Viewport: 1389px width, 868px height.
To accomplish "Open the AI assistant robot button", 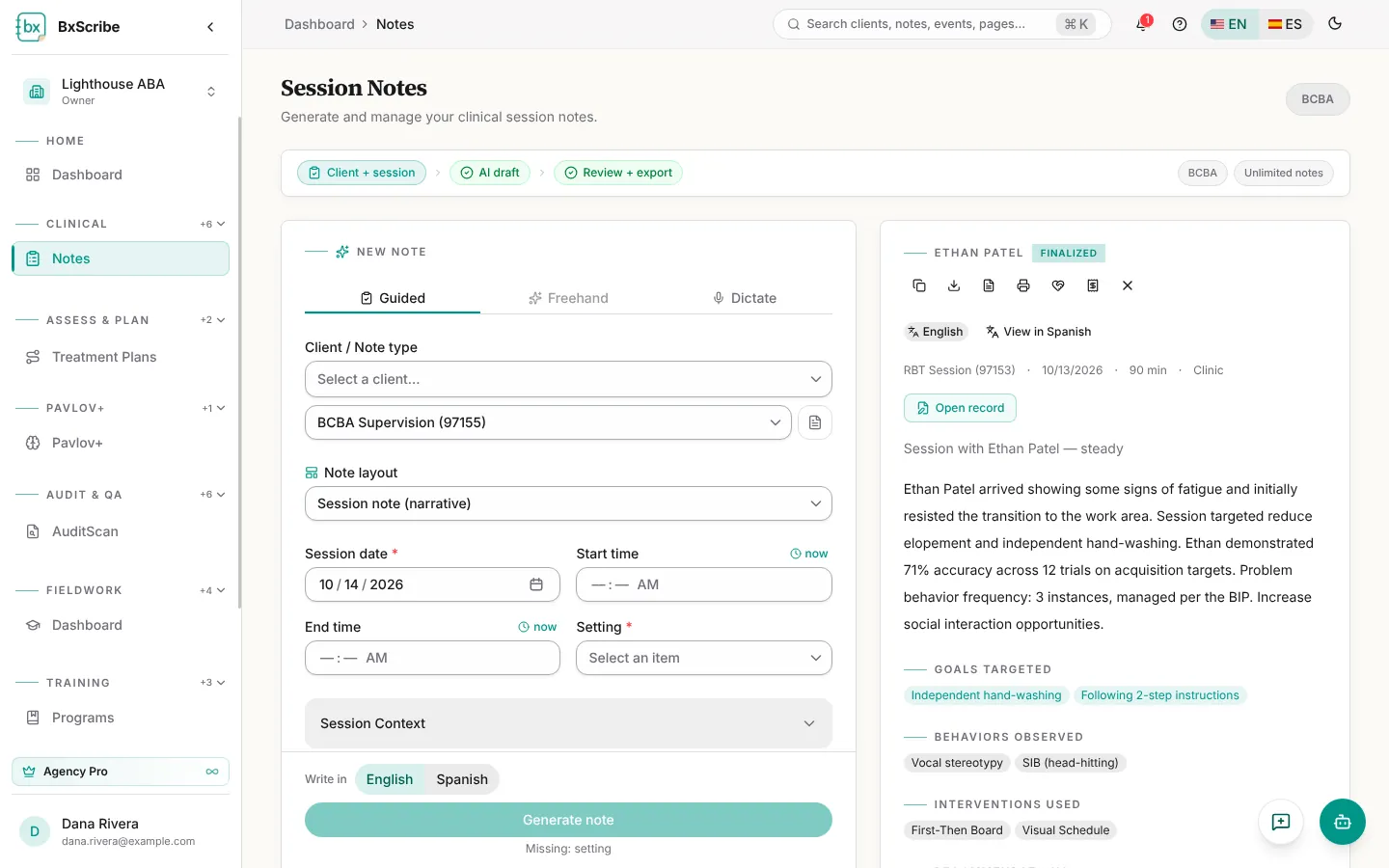I will pos(1343,822).
